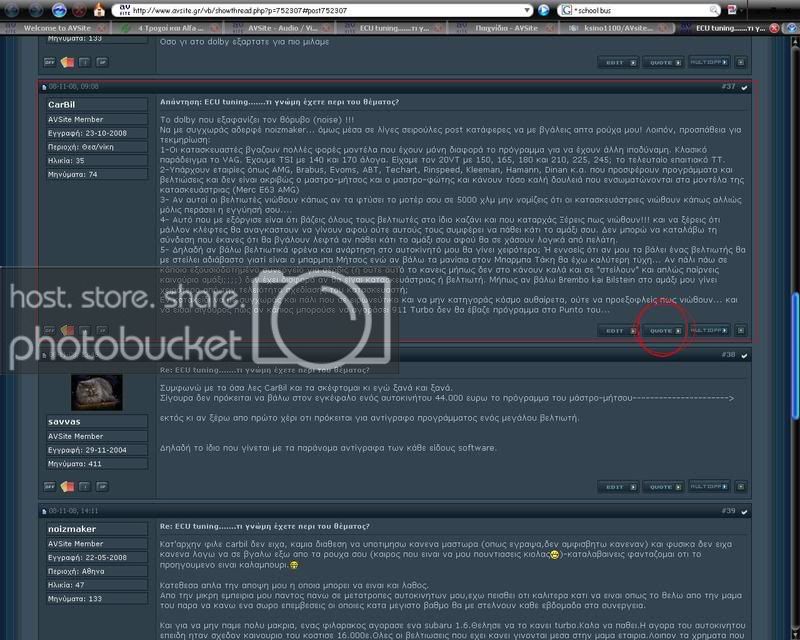The image size is (800, 640).
Task: Click the small square button after MULTIQUOTE on post #37
Action: pos(741,331)
